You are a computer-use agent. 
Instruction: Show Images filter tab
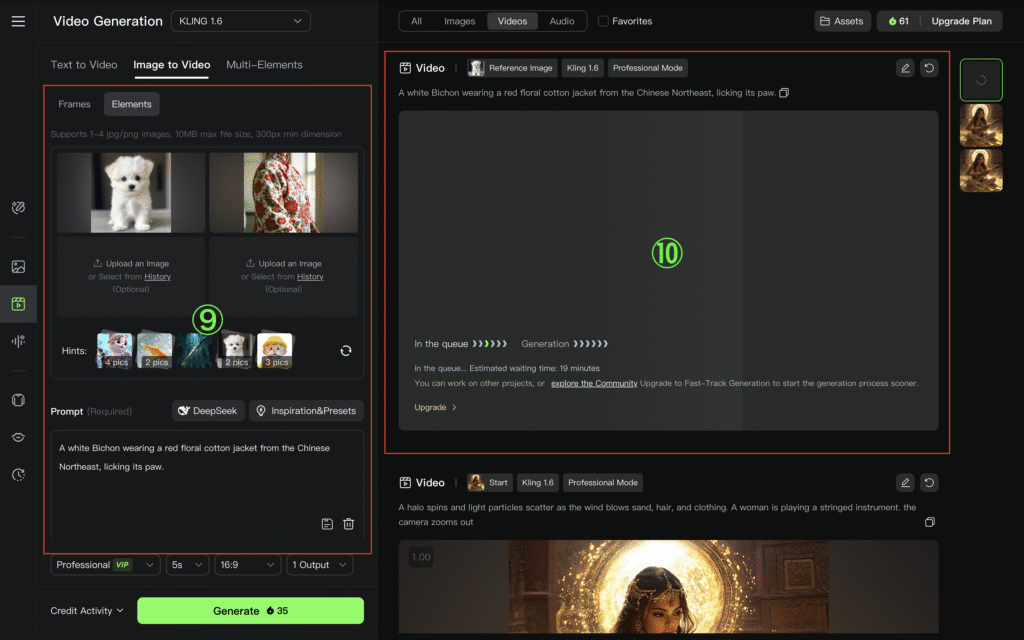pos(460,21)
